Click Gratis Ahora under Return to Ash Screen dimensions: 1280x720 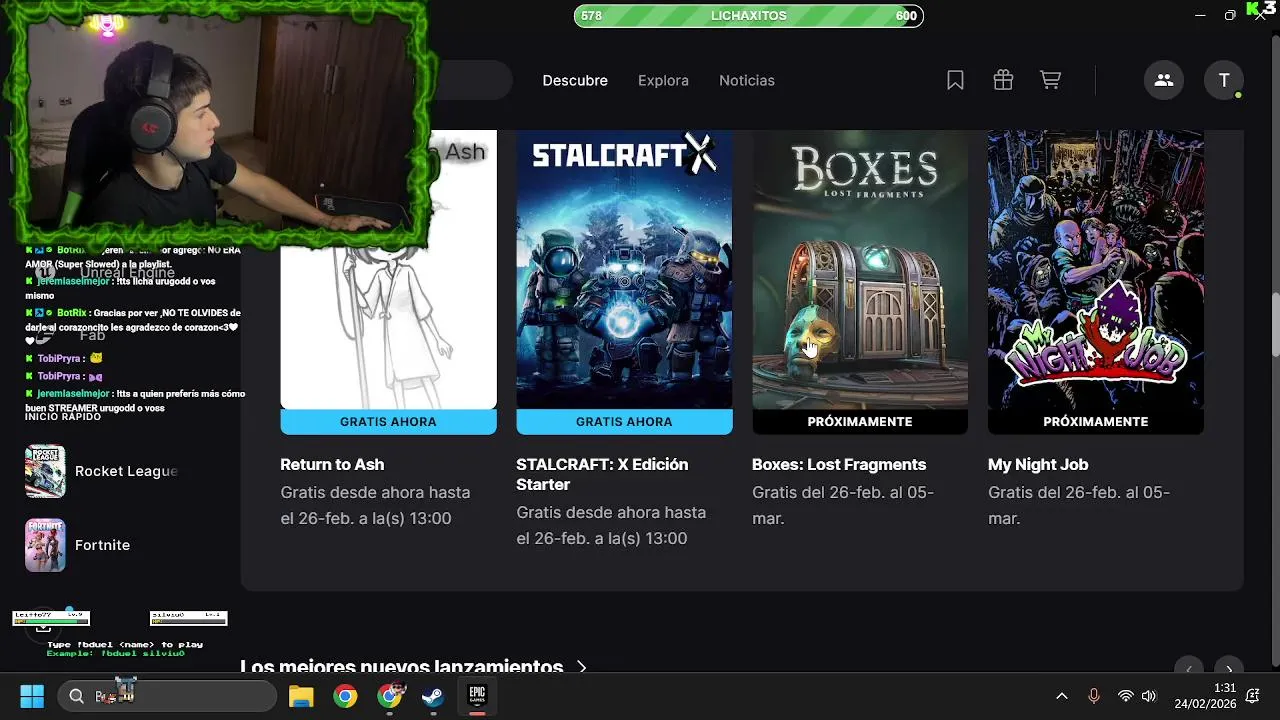coord(388,422)
